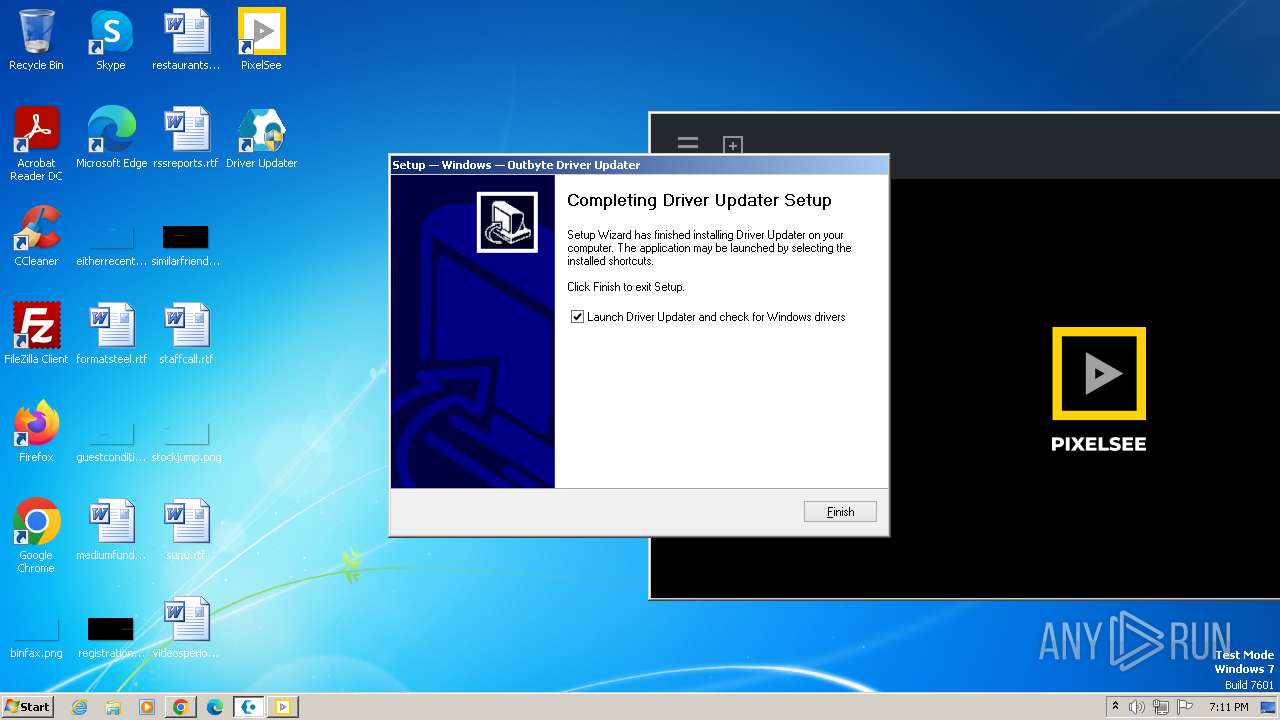Uncheck Launch Driver Updater and check drivers
This screenshot has width=1280, height=720.
point(577,317)
